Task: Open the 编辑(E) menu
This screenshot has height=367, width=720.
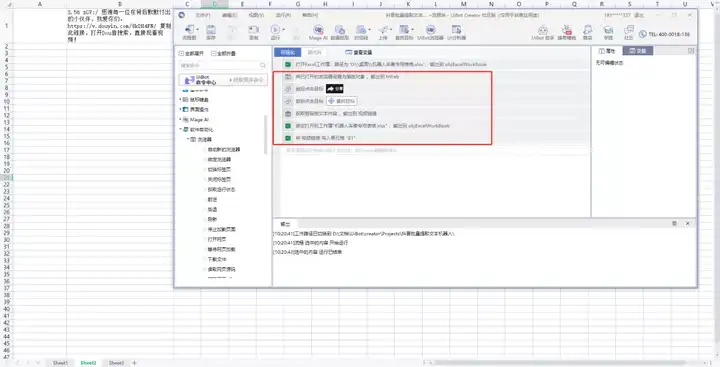Action: coord(229,15)
